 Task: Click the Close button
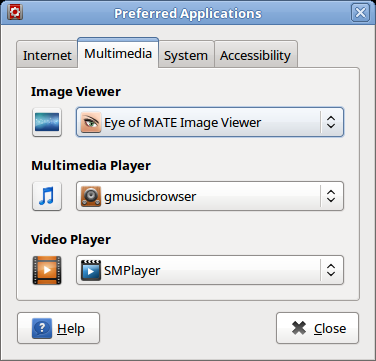317,328
